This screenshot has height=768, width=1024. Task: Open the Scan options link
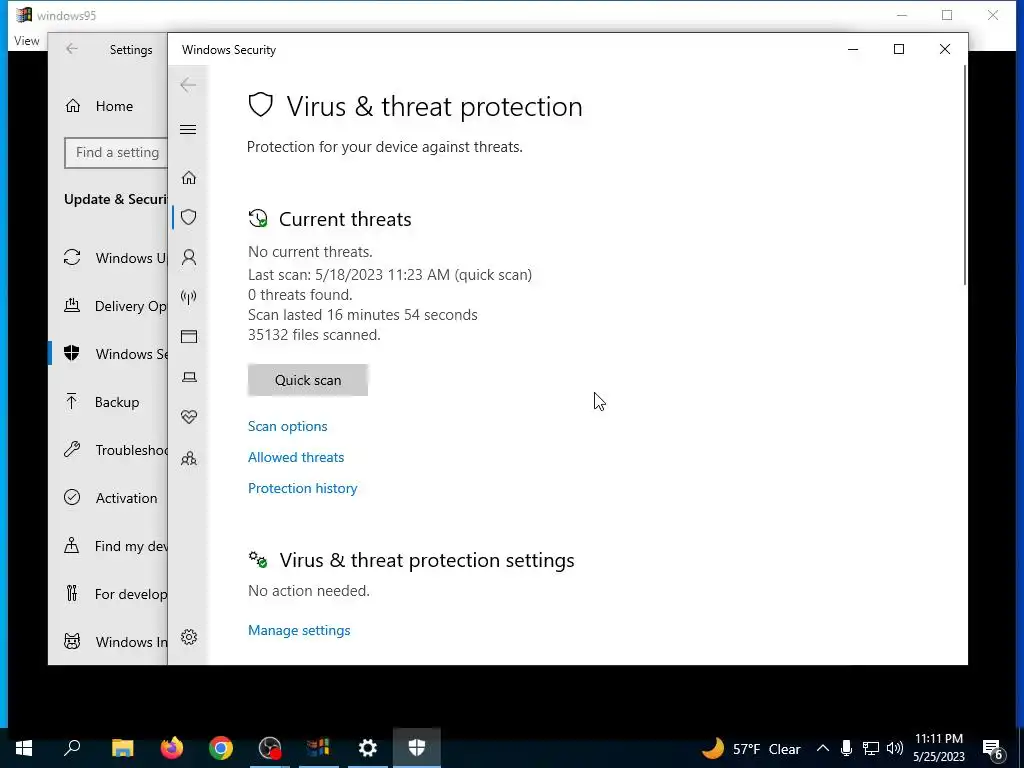click(287, 426)
